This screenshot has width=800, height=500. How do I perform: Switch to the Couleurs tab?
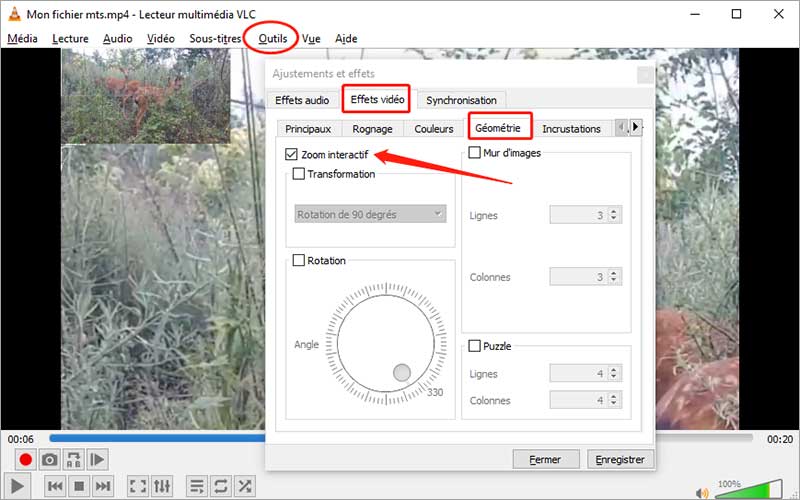(433, 129)
